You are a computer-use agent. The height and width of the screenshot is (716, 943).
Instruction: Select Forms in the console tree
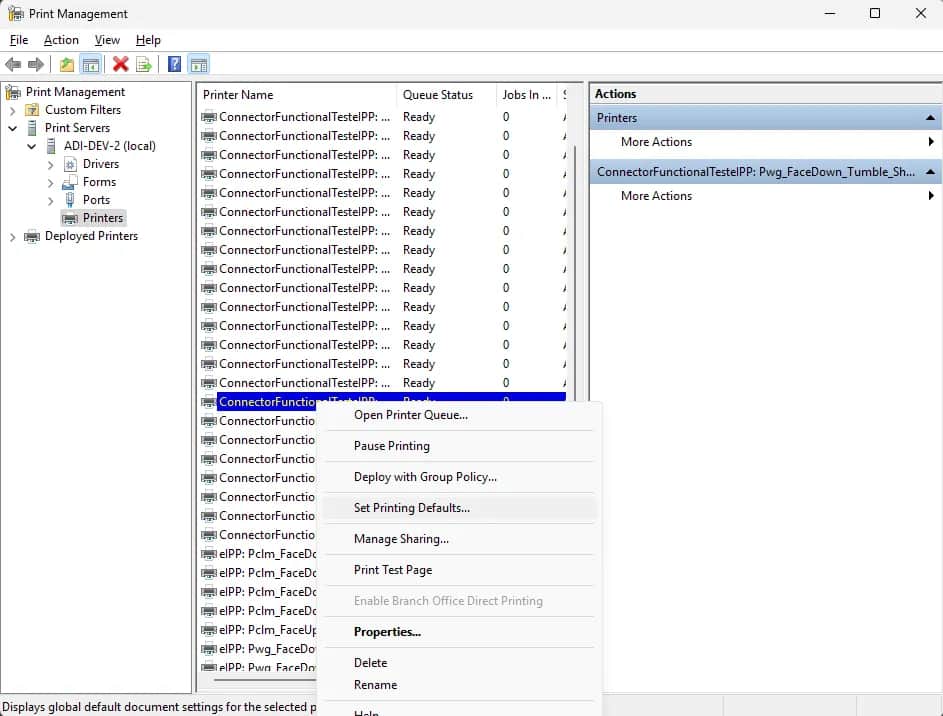(x=99, y=182)
